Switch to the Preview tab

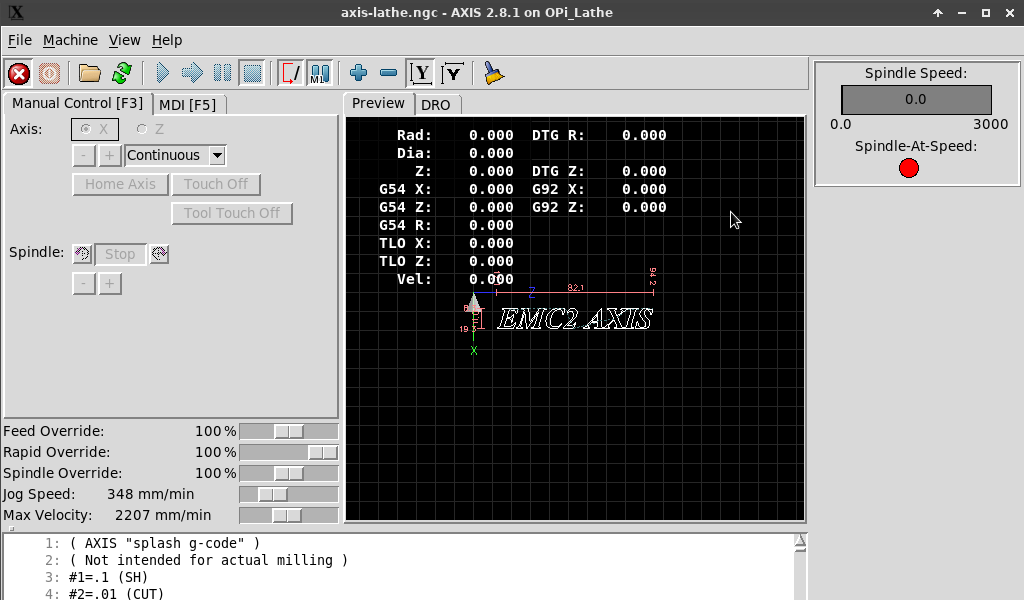point(378,103)
